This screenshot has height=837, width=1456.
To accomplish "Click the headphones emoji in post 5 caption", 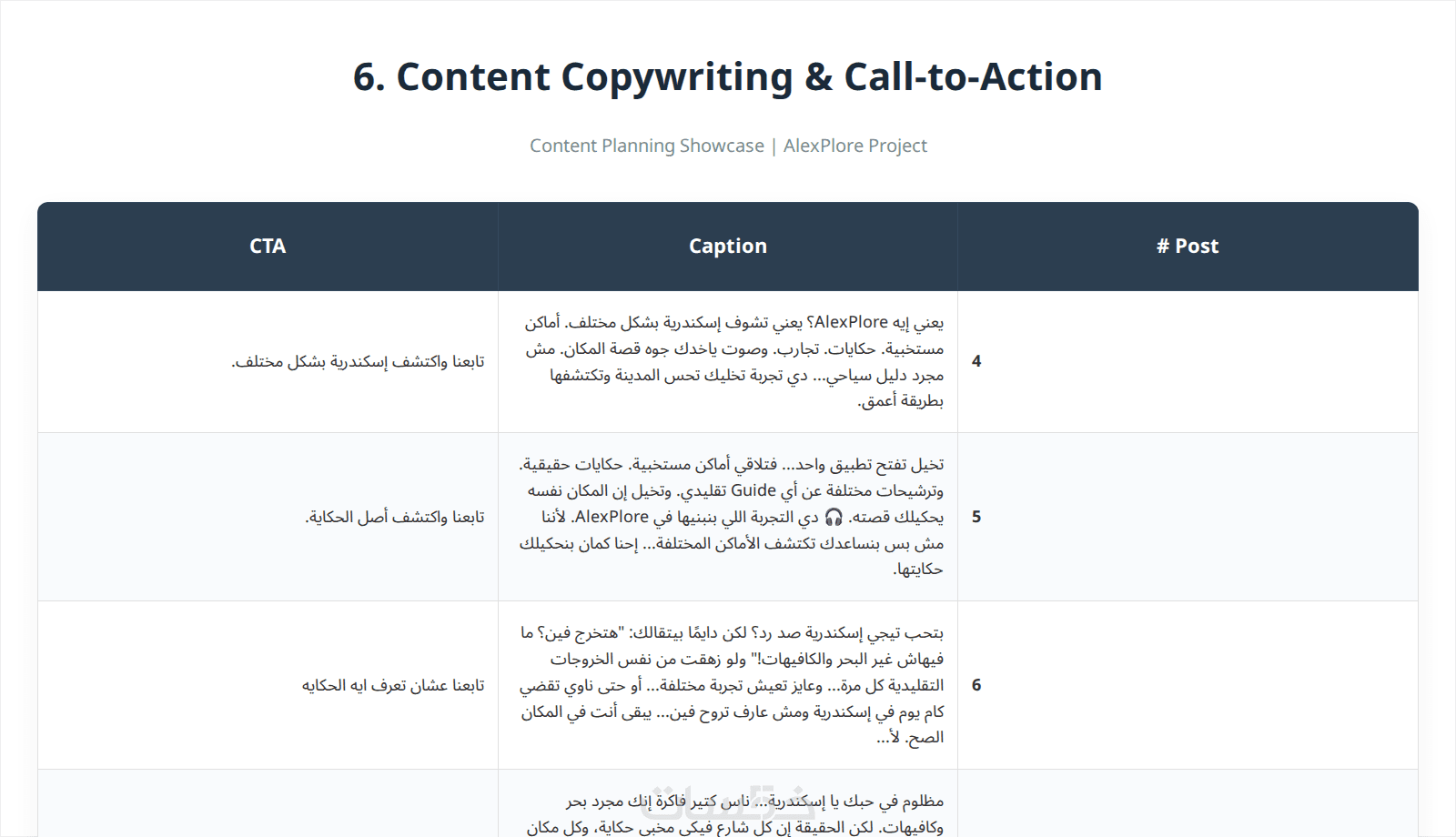I will (x=834, y=517).
